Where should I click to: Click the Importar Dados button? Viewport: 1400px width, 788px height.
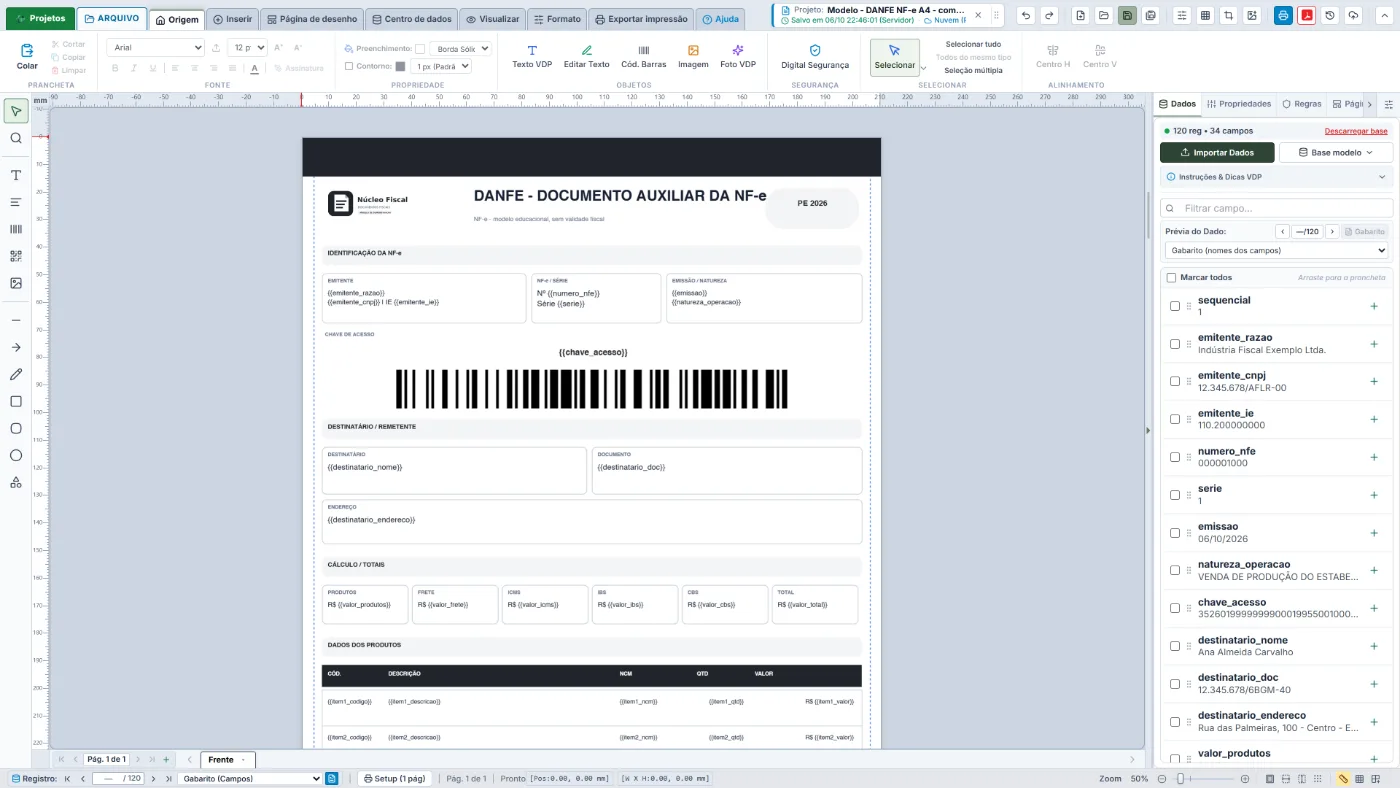coord(1217,153)
